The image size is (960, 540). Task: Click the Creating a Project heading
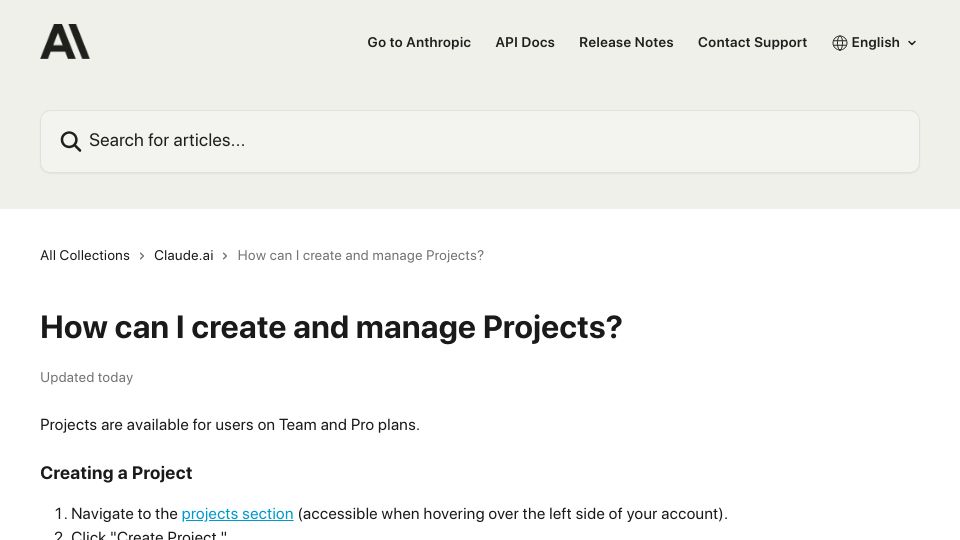pos(116,473)
